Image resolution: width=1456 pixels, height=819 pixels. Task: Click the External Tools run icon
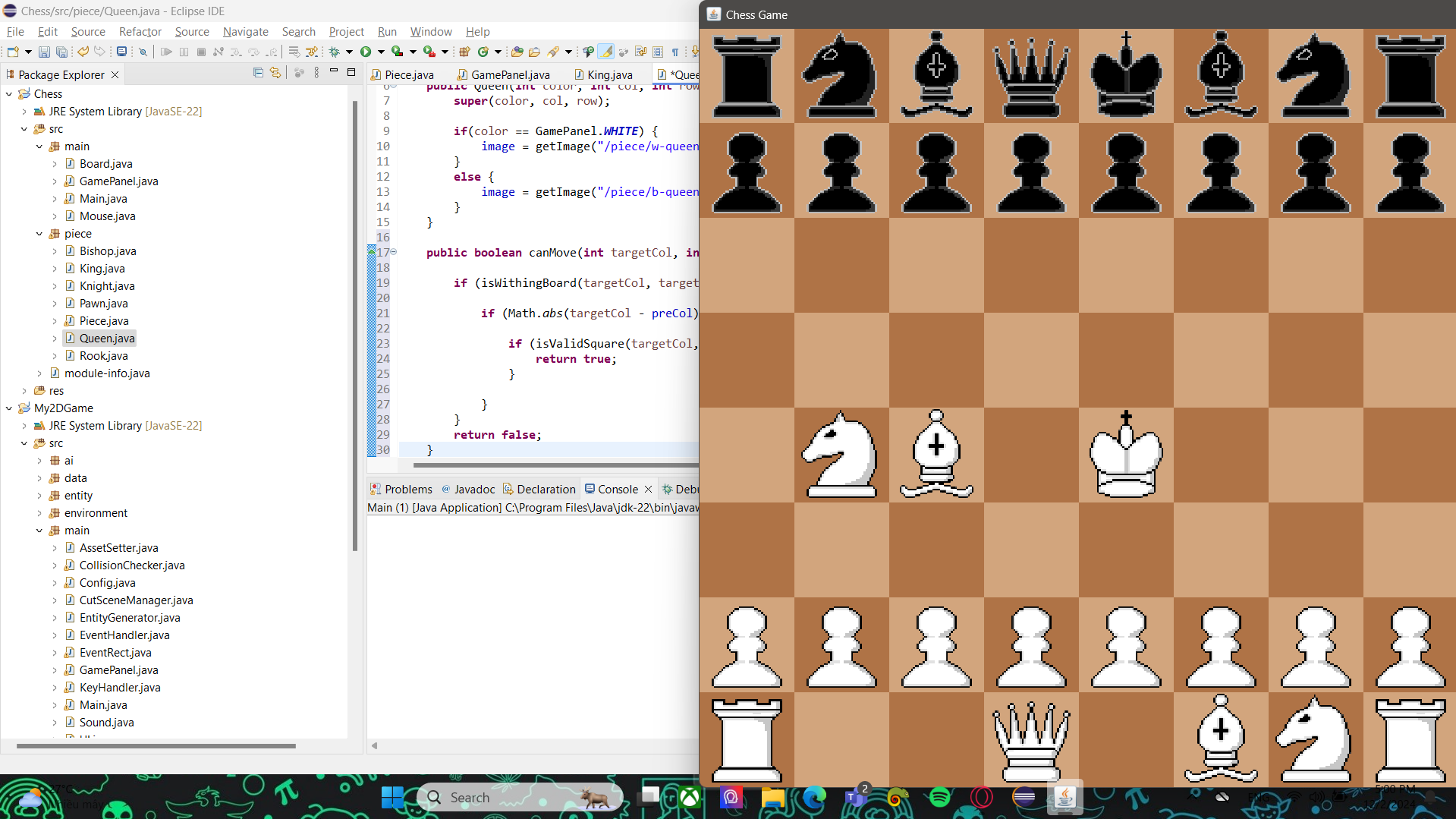point(429,52)
